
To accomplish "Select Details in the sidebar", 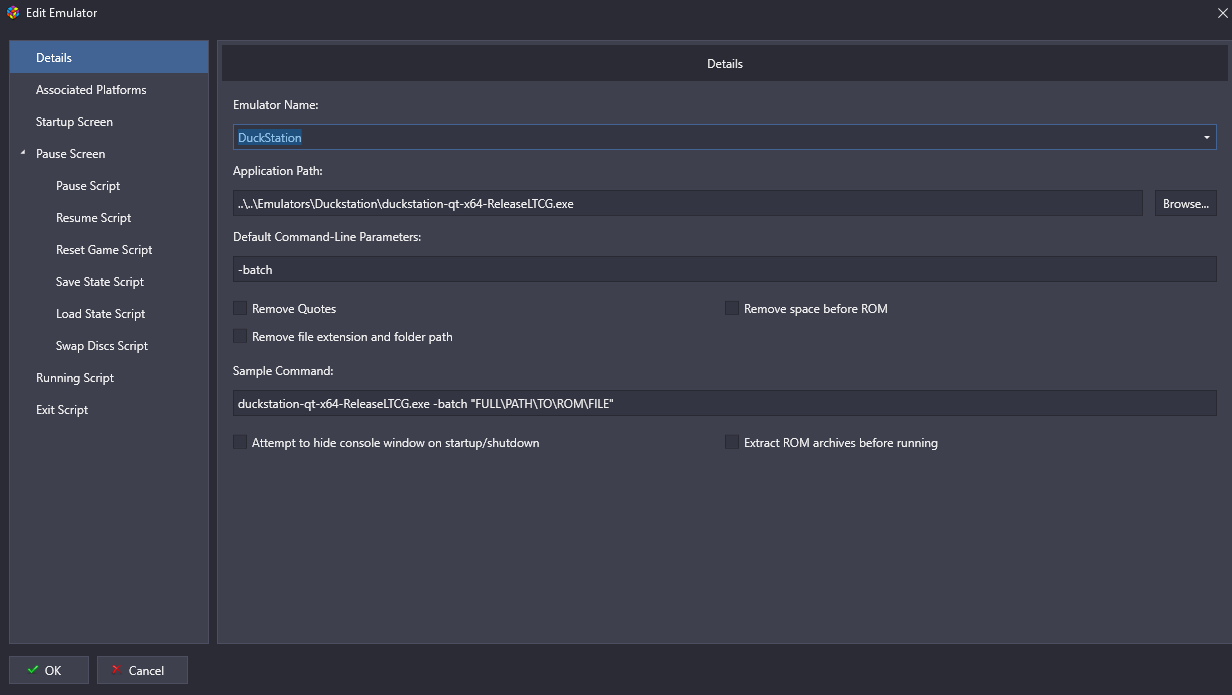I will pos(109,58).
